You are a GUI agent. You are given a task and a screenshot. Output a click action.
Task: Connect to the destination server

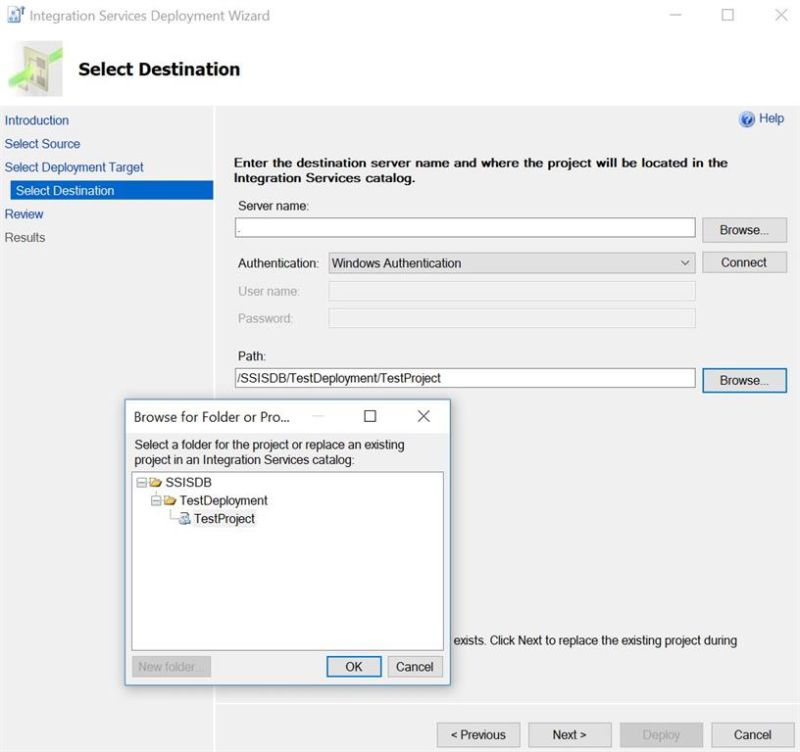pos(745,262)
